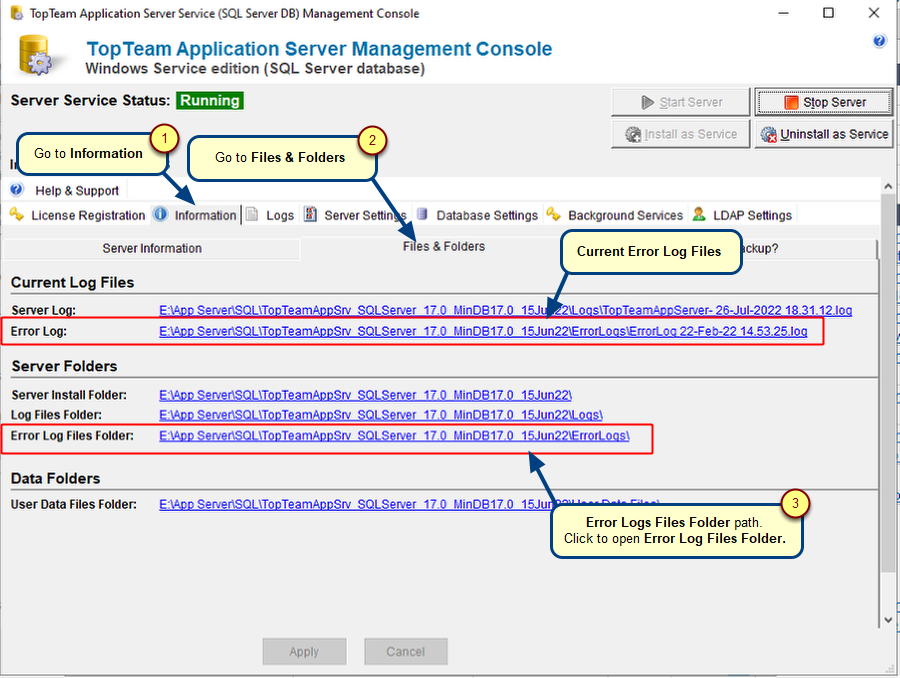
Task: Click the Apply button
Action: point(304,652)
